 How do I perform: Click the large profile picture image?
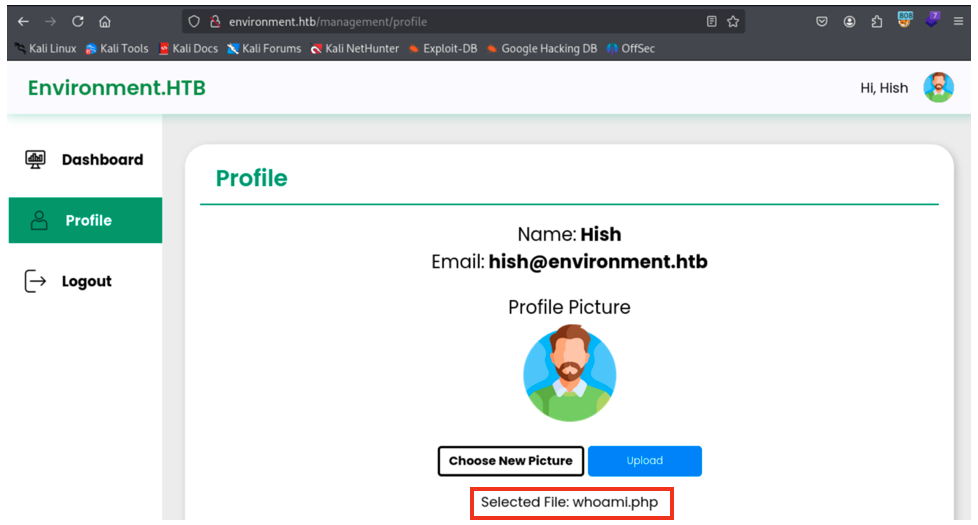tap(569, 373)
